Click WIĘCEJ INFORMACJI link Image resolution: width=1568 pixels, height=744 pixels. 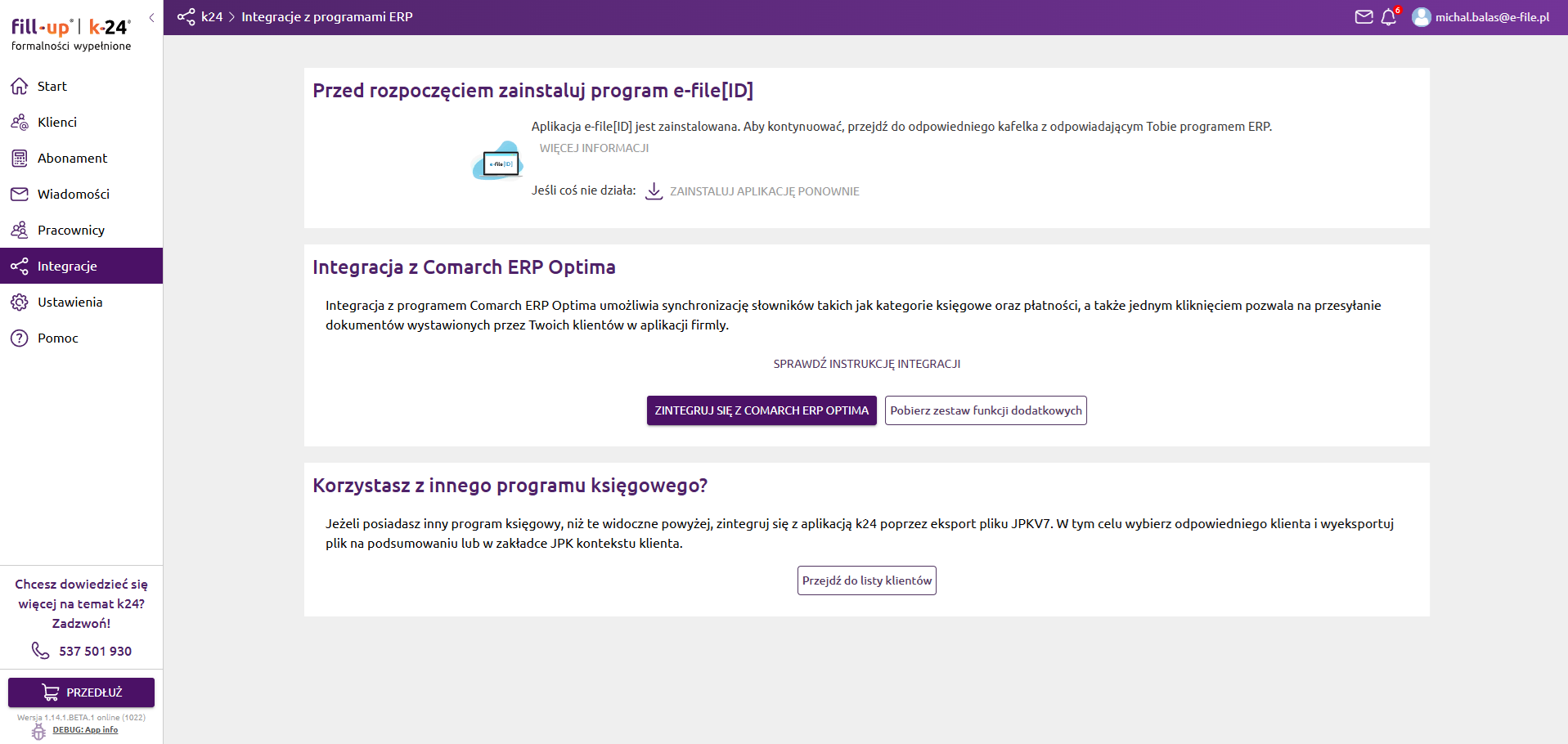pos(594,148)
